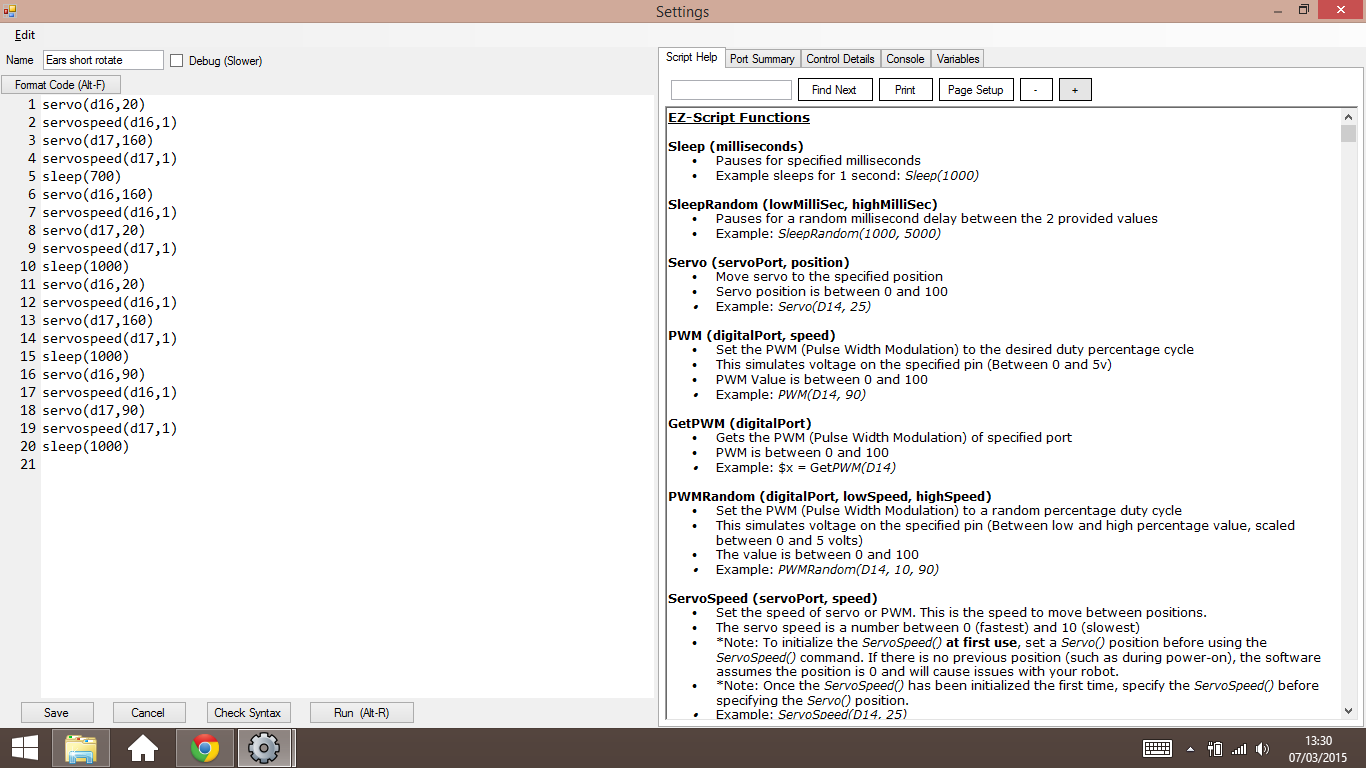
Task: Check the script syntax
Action: (x=248, y=712)
